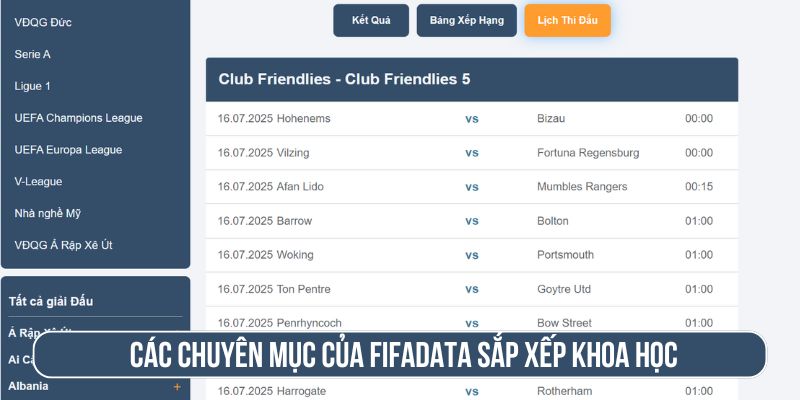Open VĐQG Đức league in sidebar
Image resolution: width=800 pixels, height=400 pixels.
43,22
